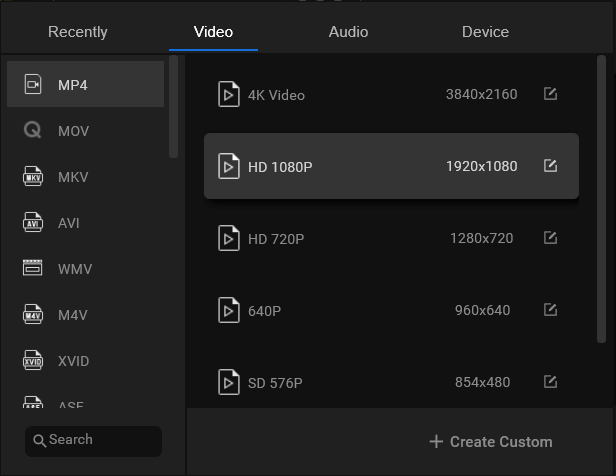Click the 1920x1080 resolution text
Screen dimensions: 616x476
(x=482, y=166)
